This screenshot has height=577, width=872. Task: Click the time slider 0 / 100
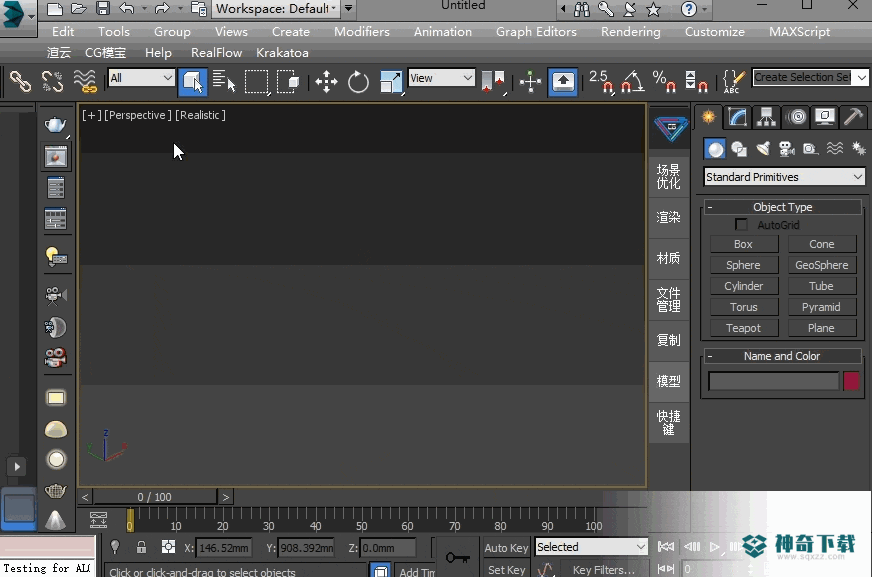[155, 496]
